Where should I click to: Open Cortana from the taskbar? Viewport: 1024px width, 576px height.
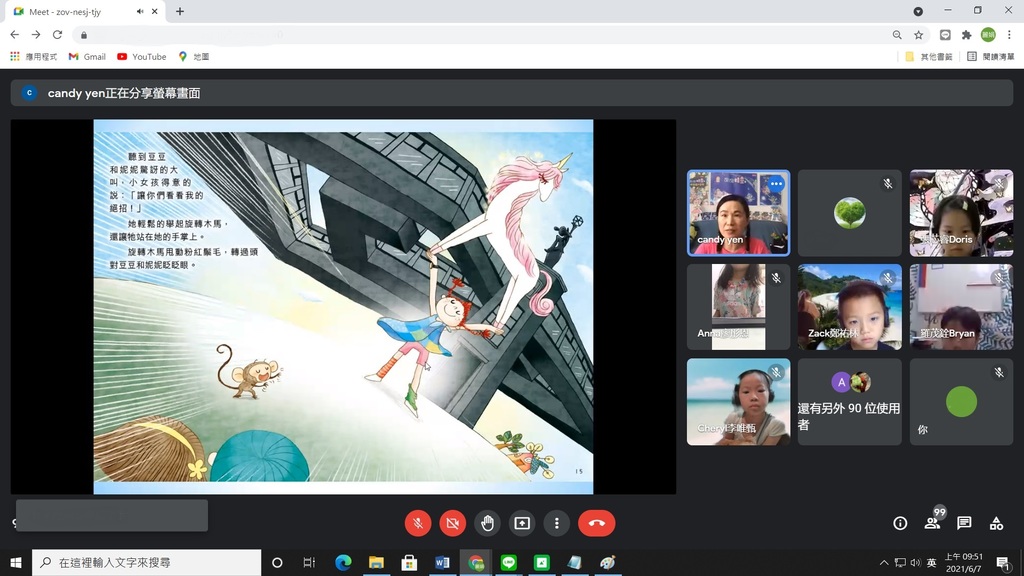point(277,562)
